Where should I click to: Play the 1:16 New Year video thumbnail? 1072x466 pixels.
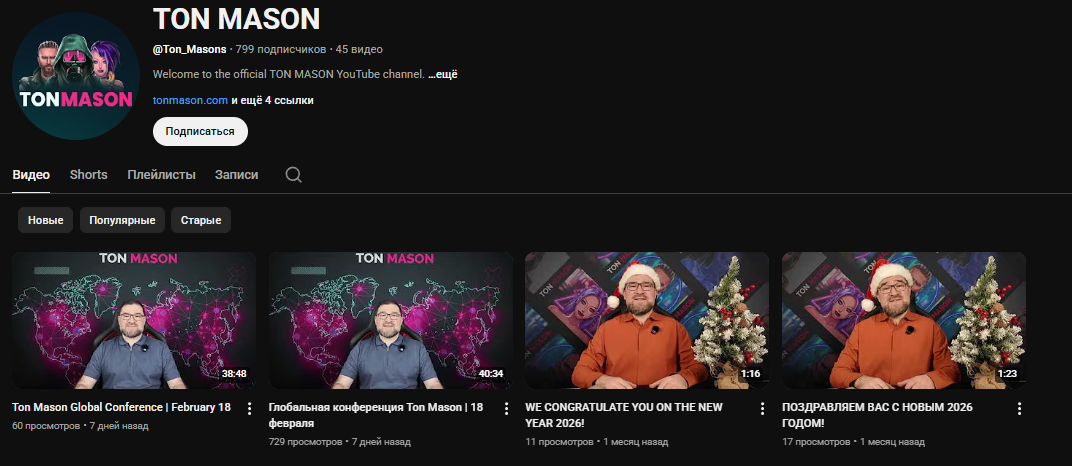(x=647, y=320)
